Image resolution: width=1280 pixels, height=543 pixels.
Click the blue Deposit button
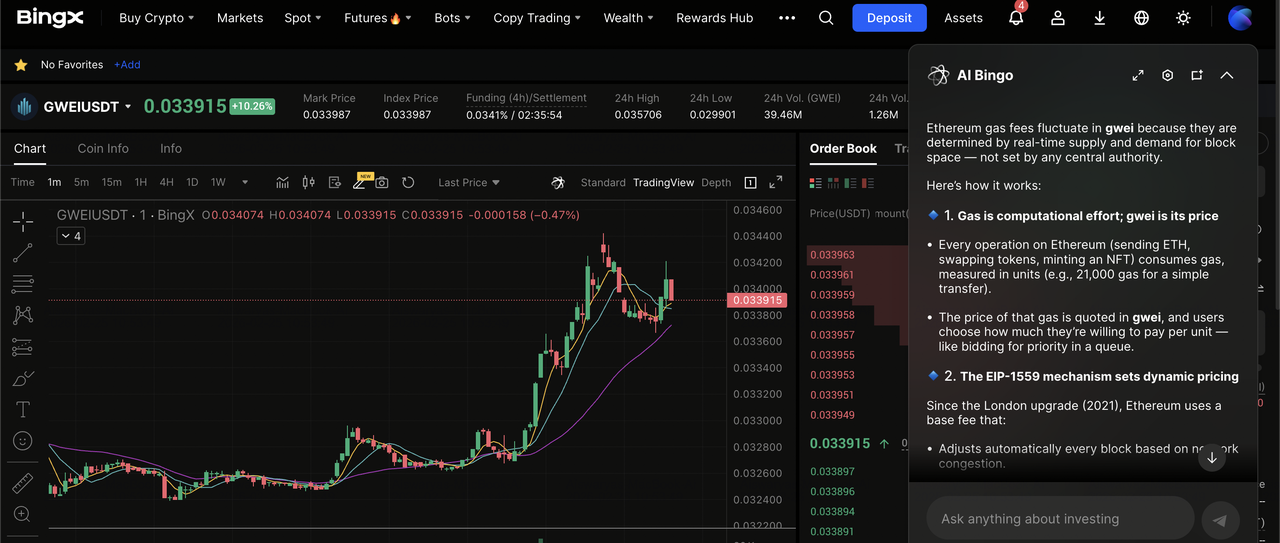pyautogui.click(x=889, y=18)
